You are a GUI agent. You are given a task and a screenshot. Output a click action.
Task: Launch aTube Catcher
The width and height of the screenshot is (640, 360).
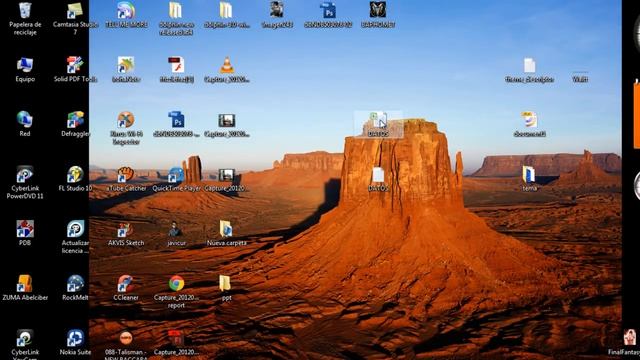coord(126,175)
